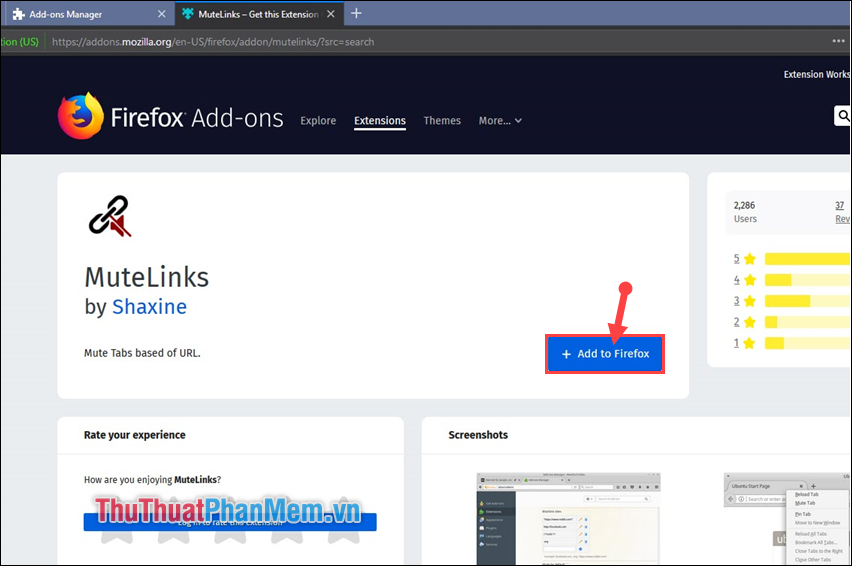Open page actions three-dots menu
This screenshot has width=852, height=566.
(x=838, y=41)
